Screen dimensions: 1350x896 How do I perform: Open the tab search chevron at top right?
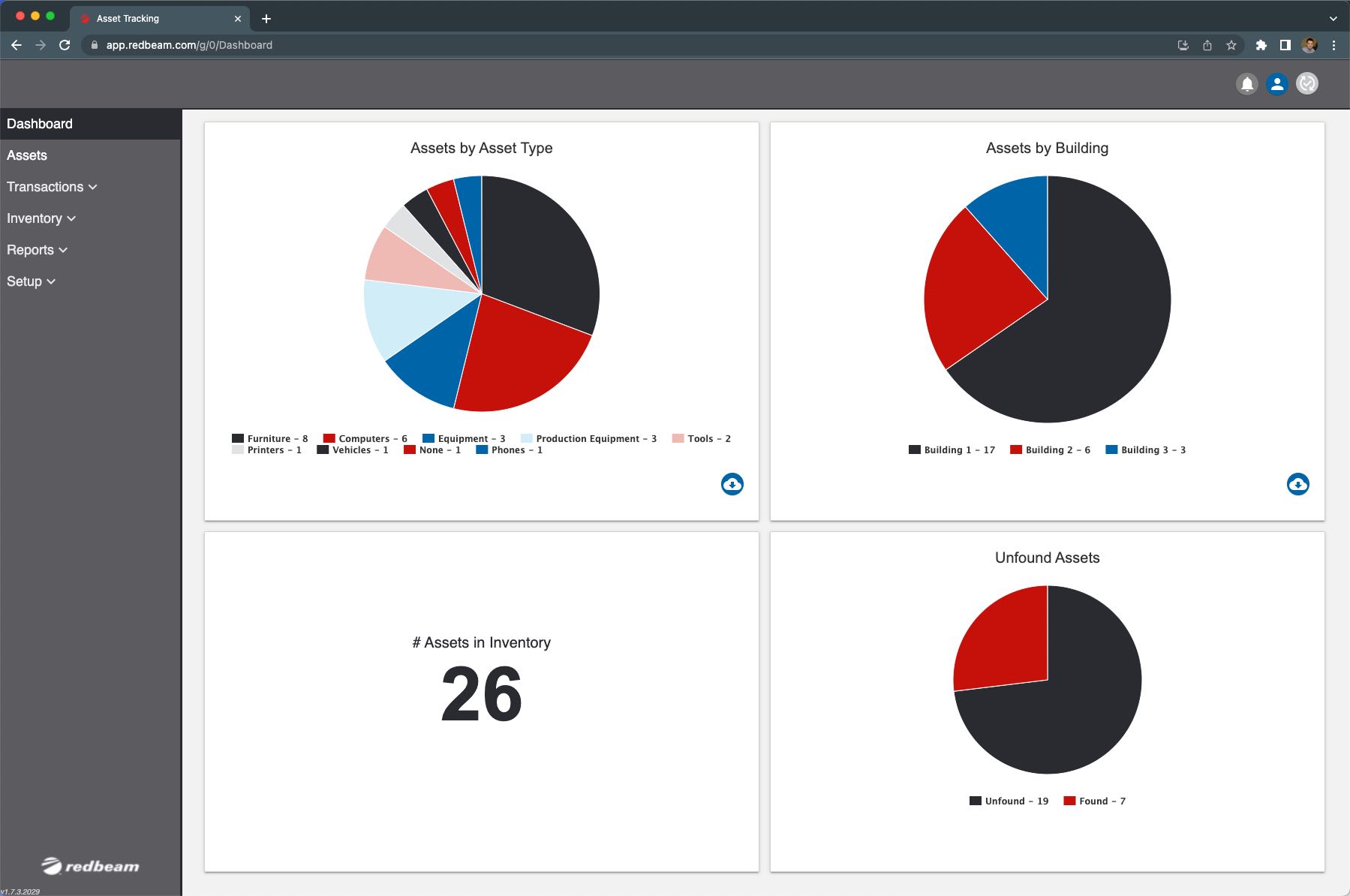[1333, 19]
